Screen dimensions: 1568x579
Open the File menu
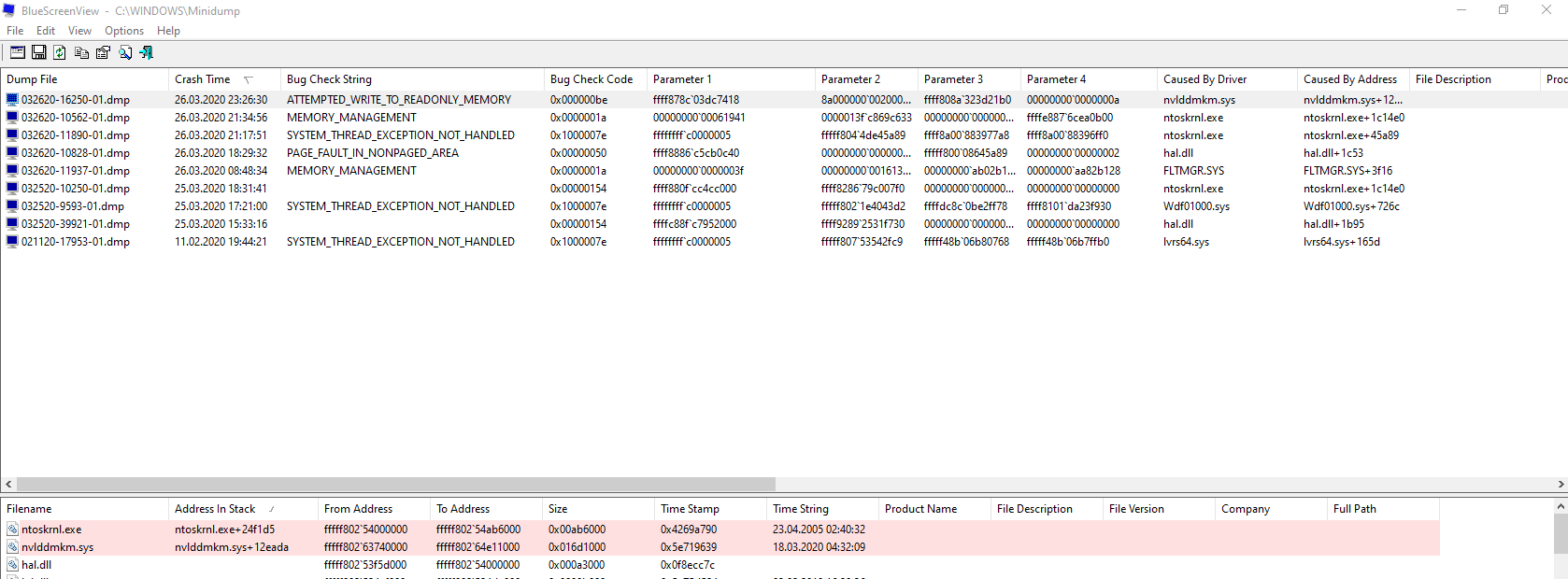(15, 31)
